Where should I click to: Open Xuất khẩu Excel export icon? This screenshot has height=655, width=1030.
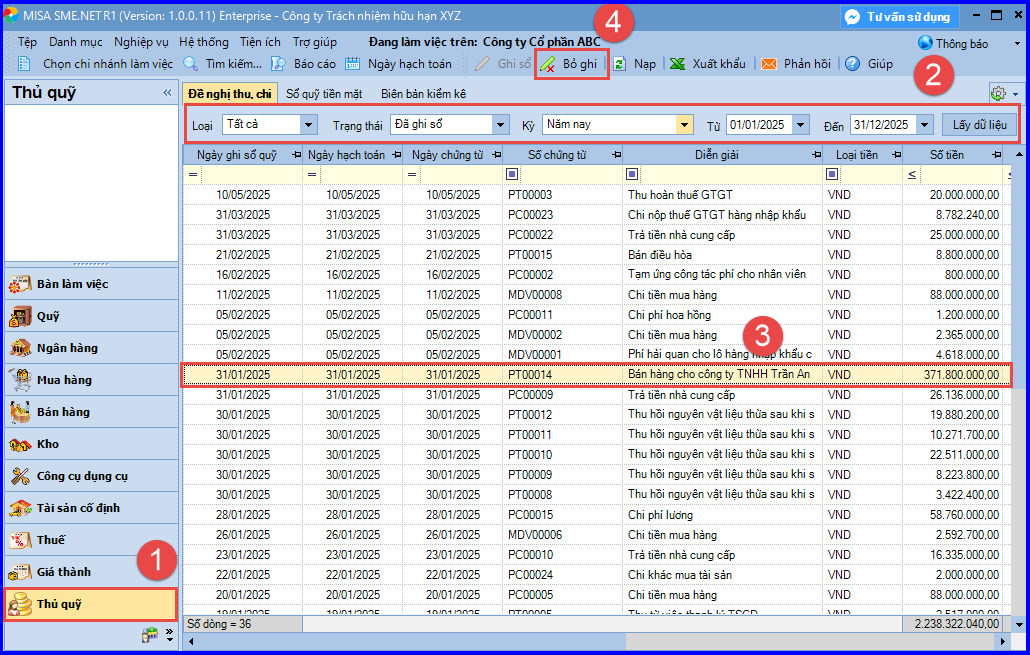[x=678, y=64]
